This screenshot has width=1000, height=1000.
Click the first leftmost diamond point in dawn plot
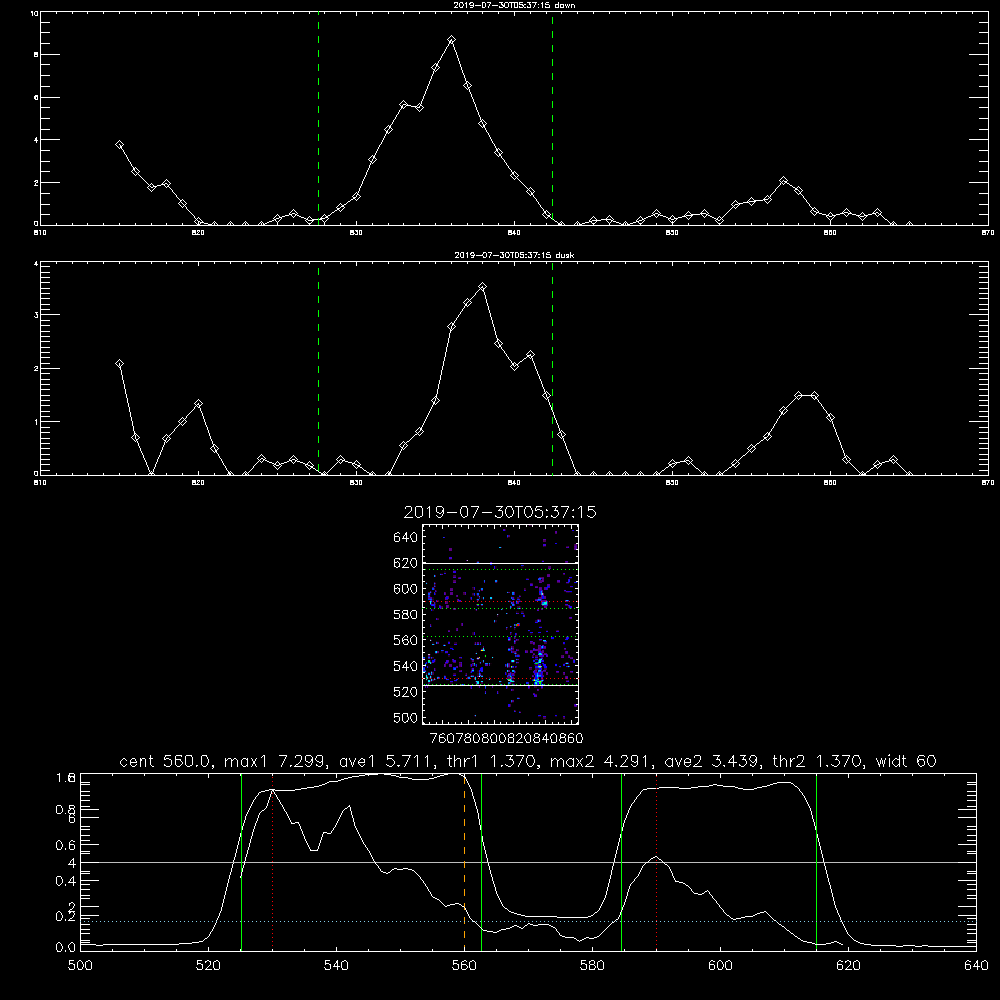click(119, 145)
